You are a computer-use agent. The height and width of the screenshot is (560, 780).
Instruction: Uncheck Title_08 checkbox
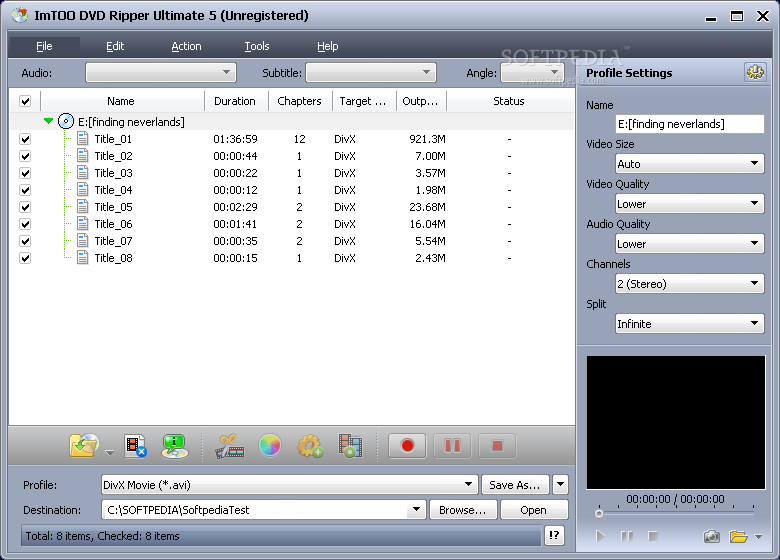pos(25,258)
